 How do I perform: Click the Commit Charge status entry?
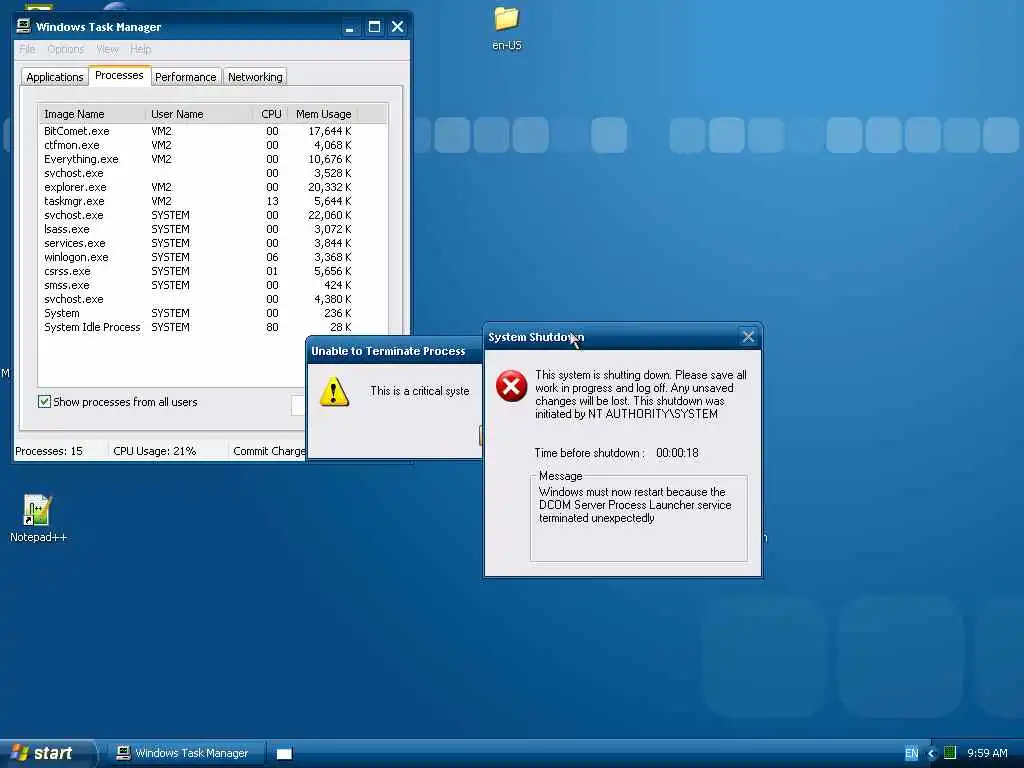coord(268,451)
